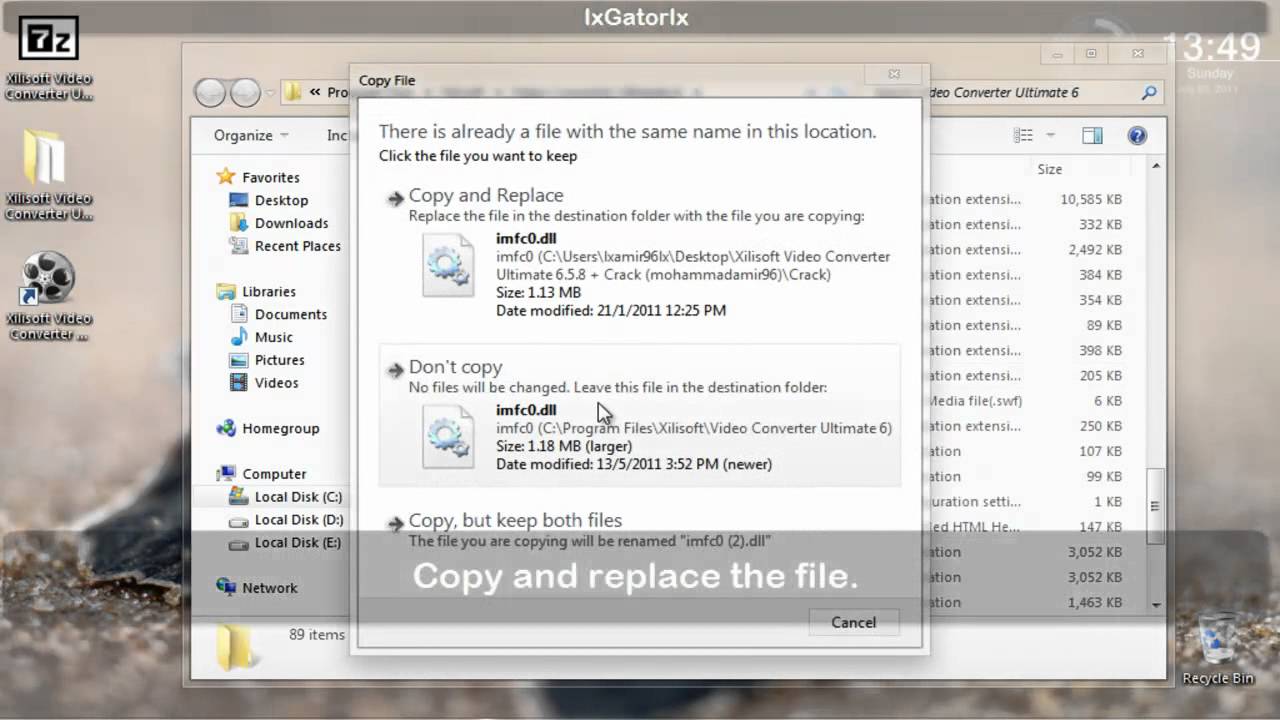The height and width of the screenshot is (720, 1280).
Task: Toggle the preview pane button
Action: click(x=1092, y=135)
